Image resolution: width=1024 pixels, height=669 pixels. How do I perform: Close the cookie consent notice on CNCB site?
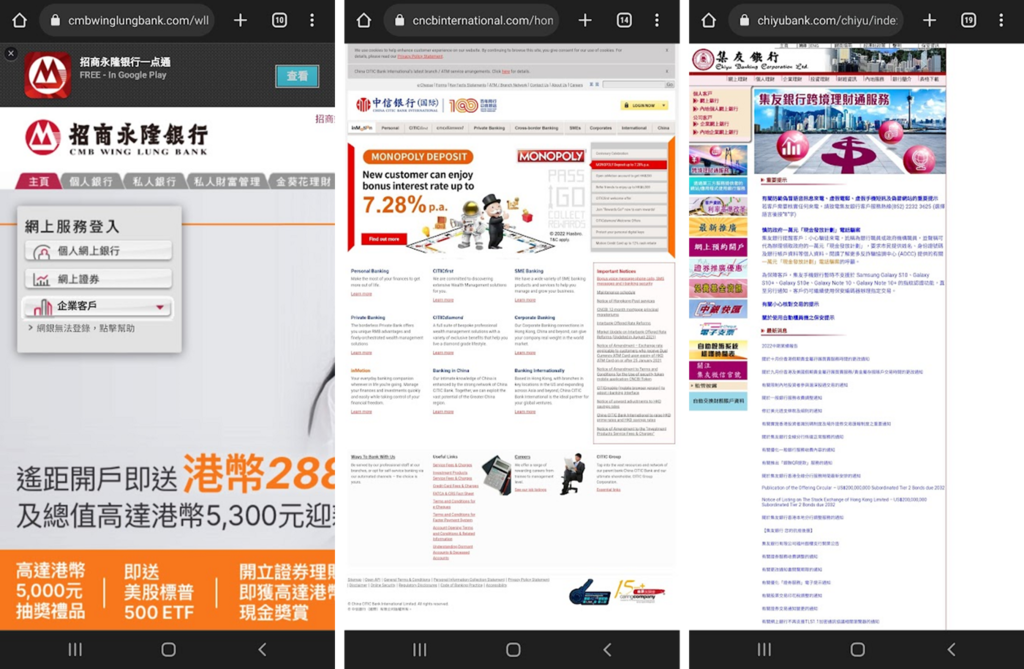pos(667,50)
